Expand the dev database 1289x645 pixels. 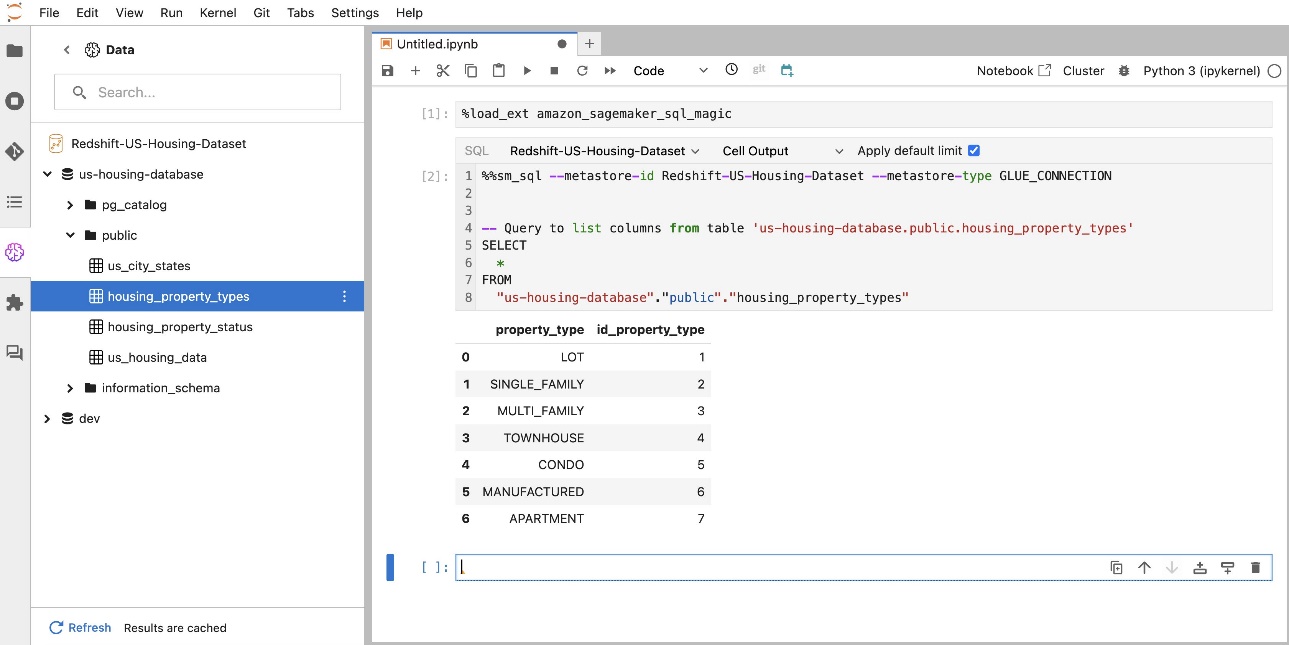(47, 419)
